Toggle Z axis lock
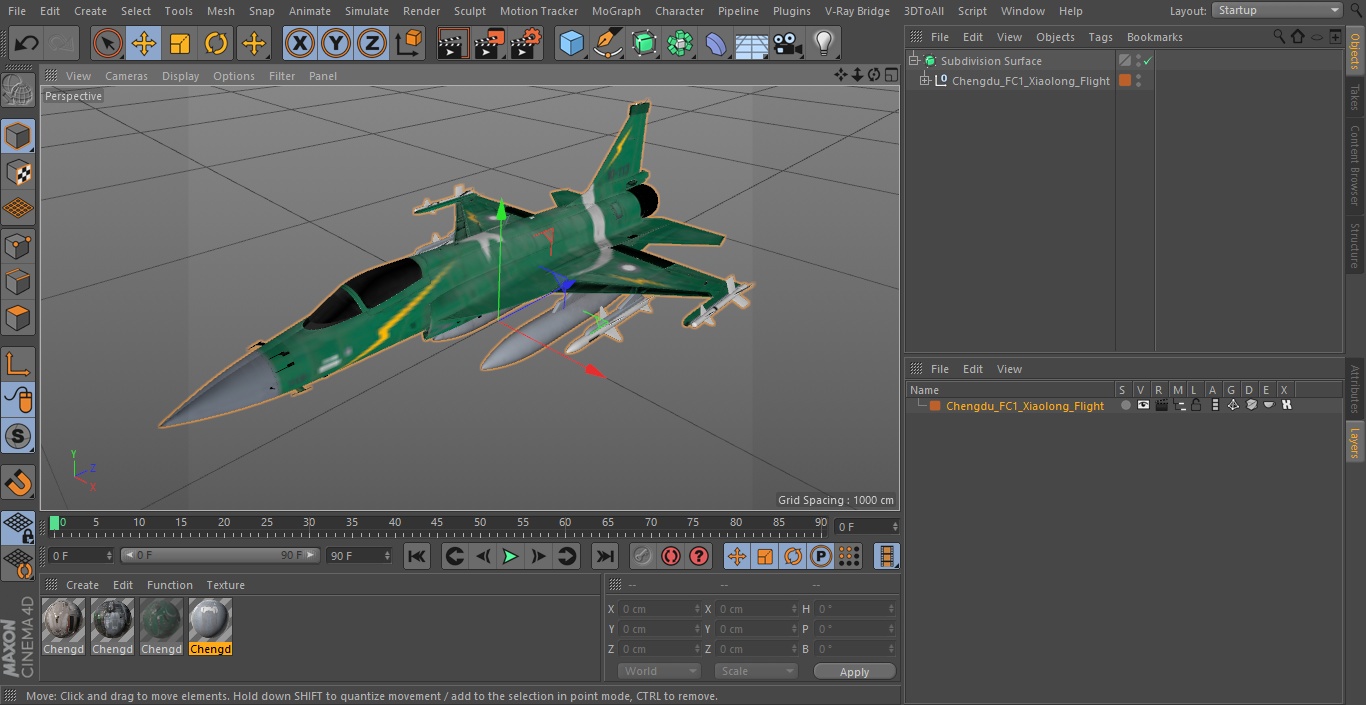Viewport: 1366px width, 705px height. [x=372, y=43]
